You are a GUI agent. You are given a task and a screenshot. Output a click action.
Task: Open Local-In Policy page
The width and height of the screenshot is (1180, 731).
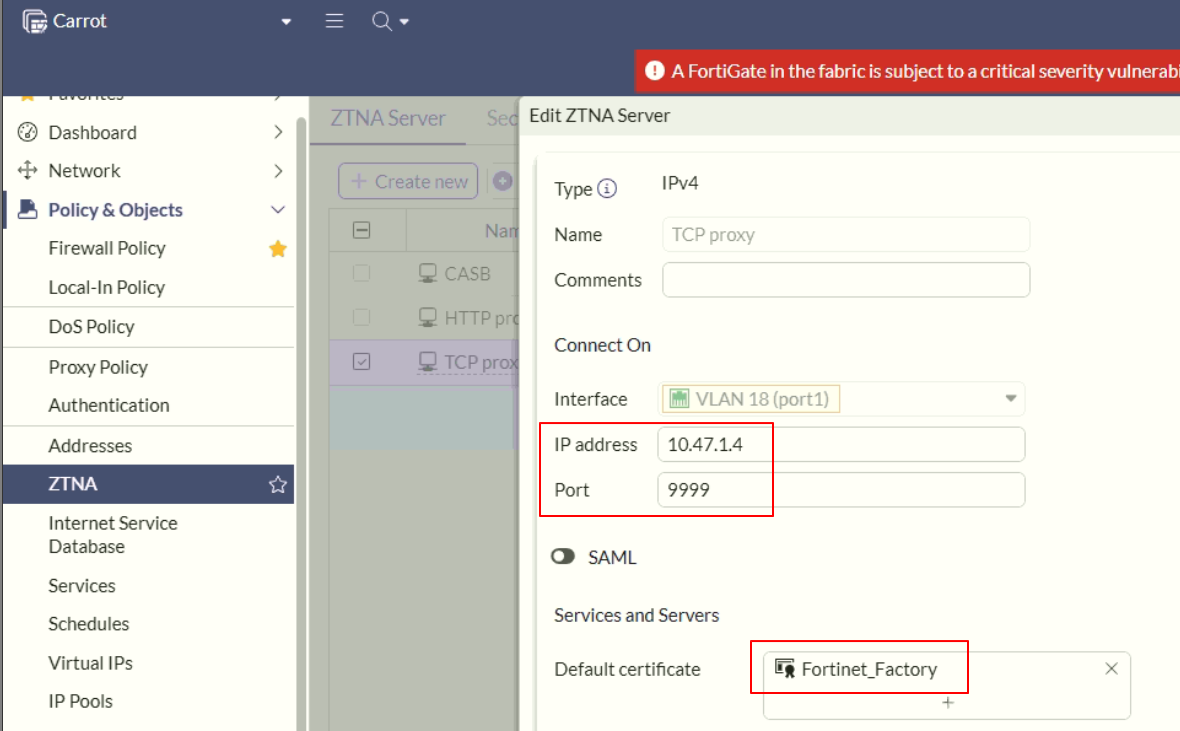(107, 288)
